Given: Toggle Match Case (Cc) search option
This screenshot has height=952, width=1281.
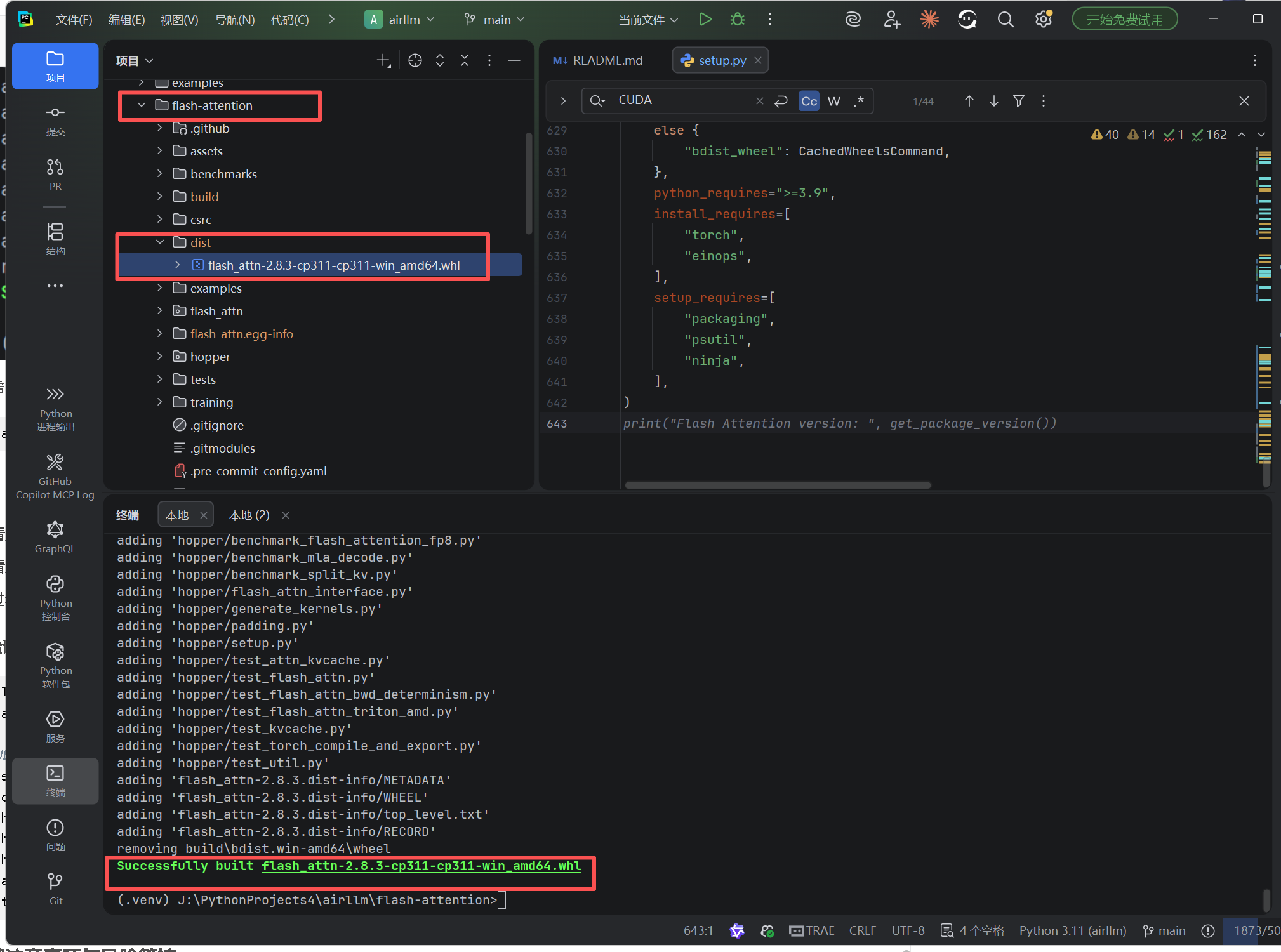Looking at the screenshot, I should [x=809, y=101].
